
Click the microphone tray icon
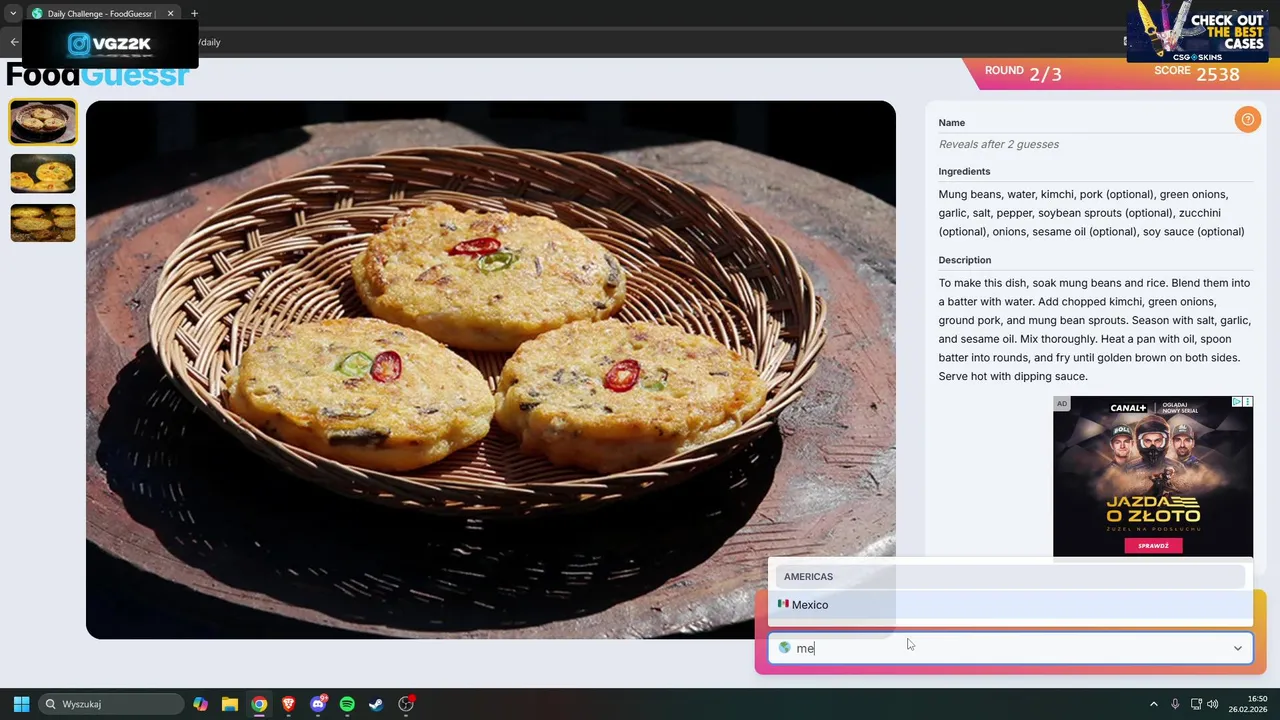1175,704
